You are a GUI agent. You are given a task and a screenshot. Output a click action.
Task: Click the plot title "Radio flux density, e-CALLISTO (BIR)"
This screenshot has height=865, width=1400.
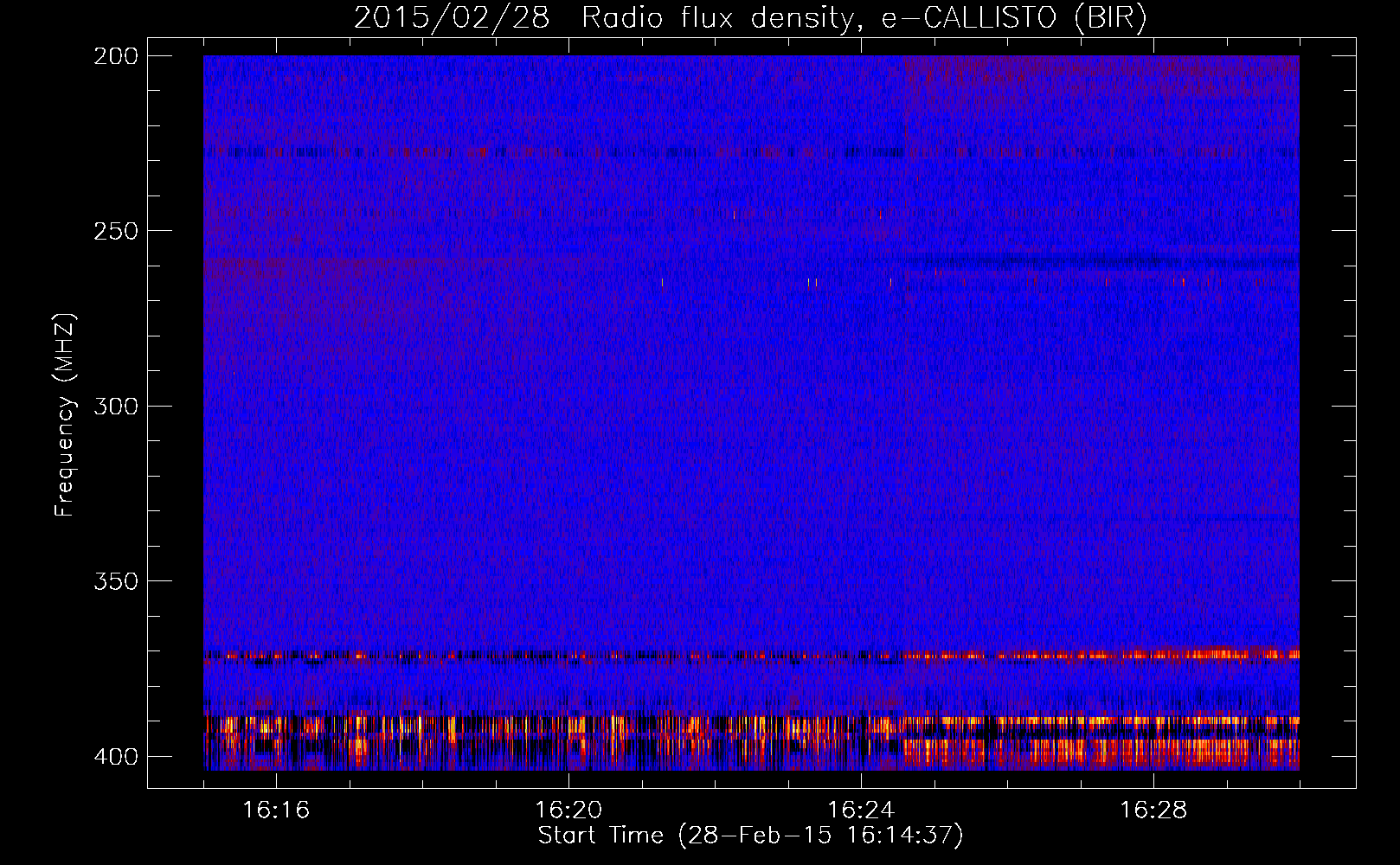click(864, 18)
